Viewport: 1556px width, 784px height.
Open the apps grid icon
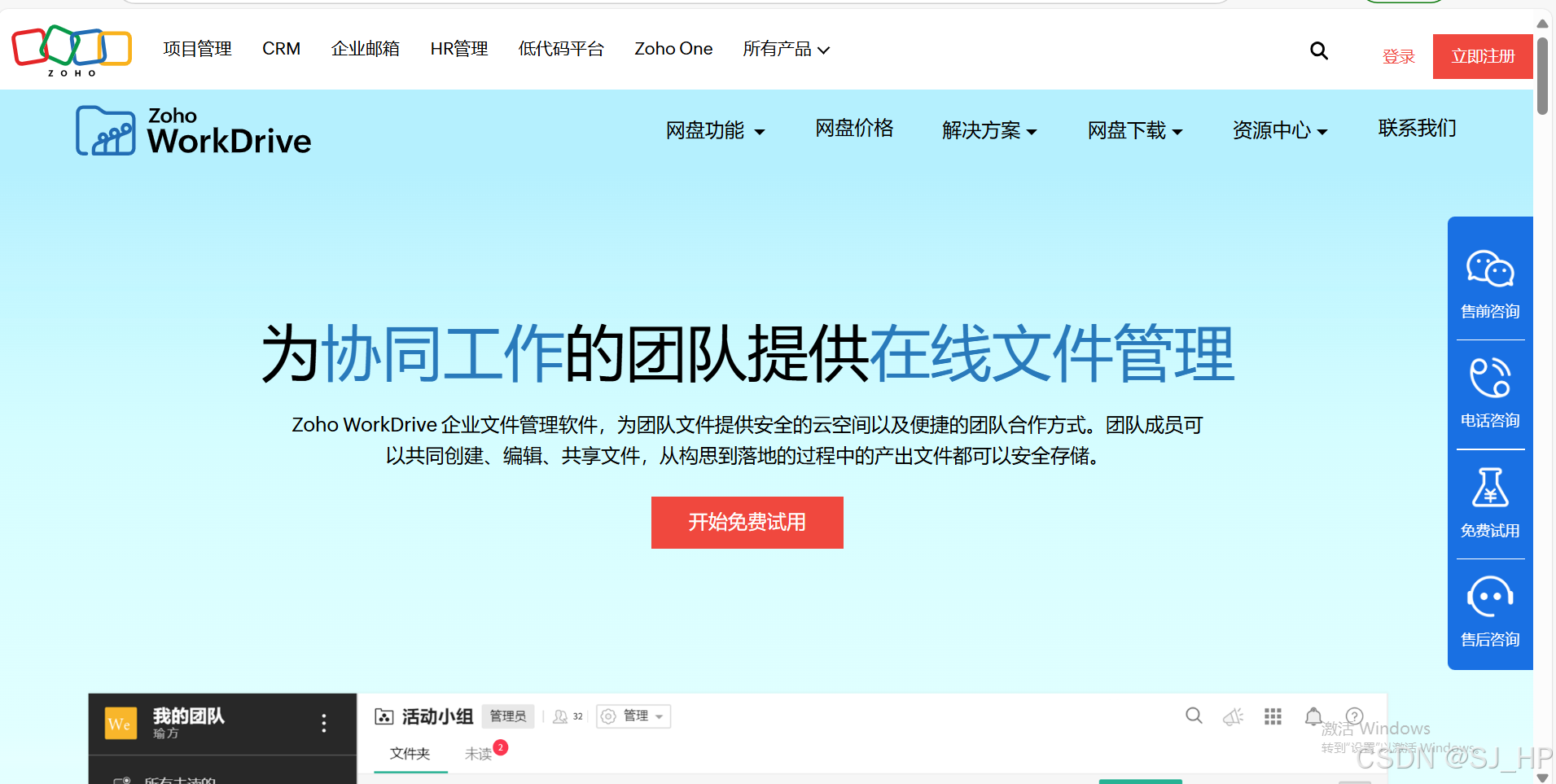(1273, 716)
